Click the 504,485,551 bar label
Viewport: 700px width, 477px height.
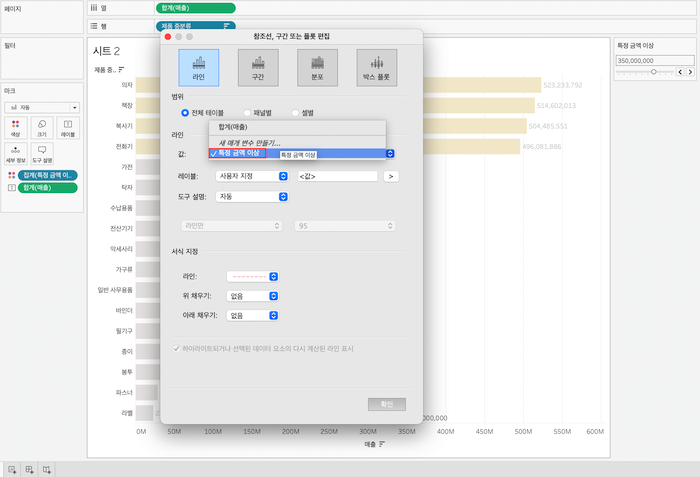[548, 126]
